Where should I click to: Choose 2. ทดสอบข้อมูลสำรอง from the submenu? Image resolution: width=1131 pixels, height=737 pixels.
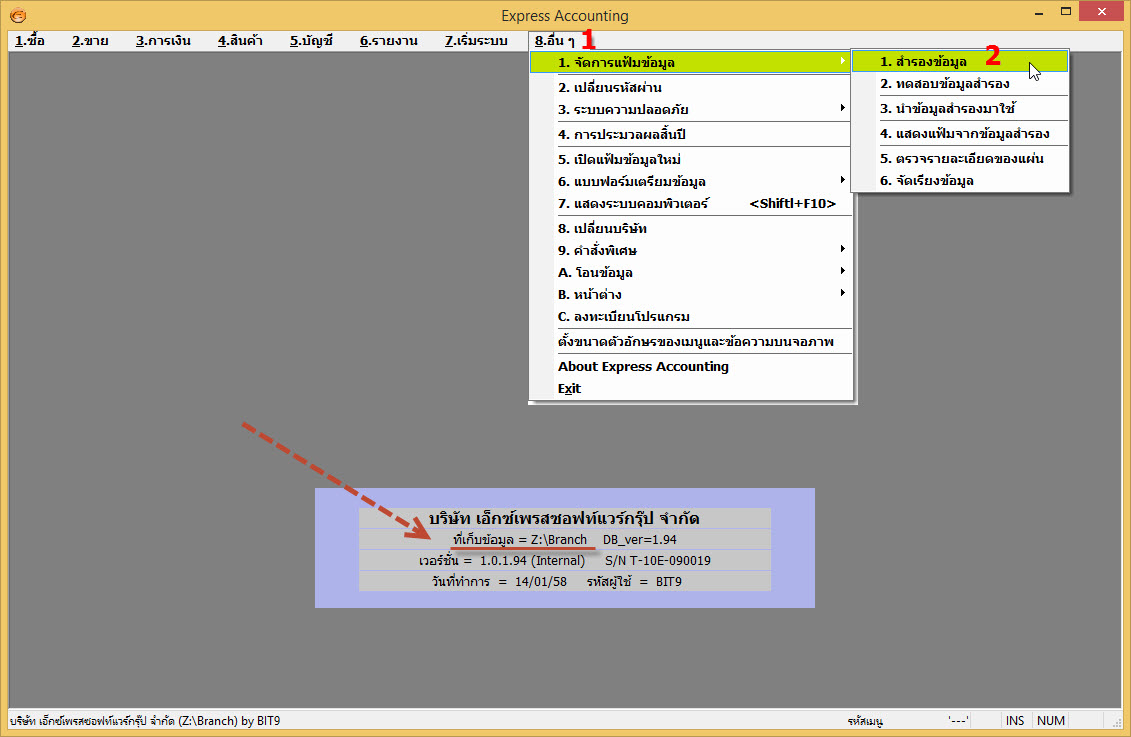944,84
